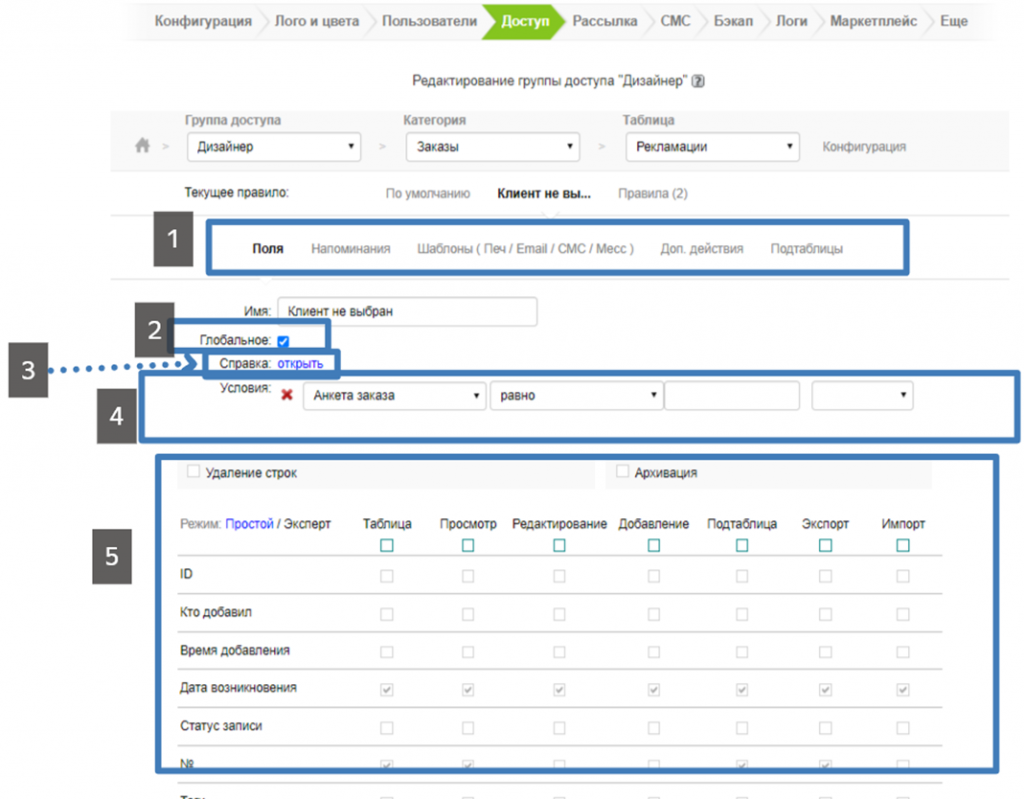
Task: Open the Напоминания tab
Action: [x=350, y=249]
